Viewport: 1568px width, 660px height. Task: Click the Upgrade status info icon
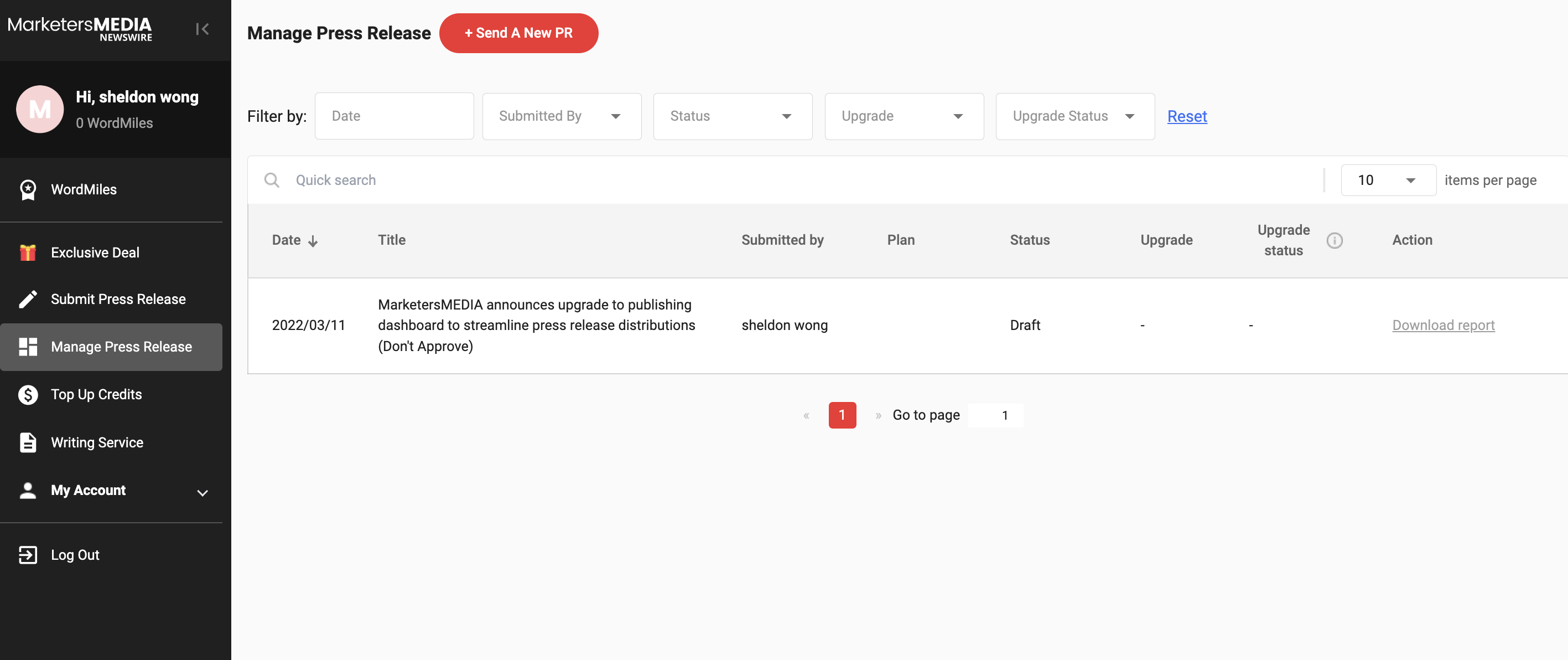pos(1335,240)
